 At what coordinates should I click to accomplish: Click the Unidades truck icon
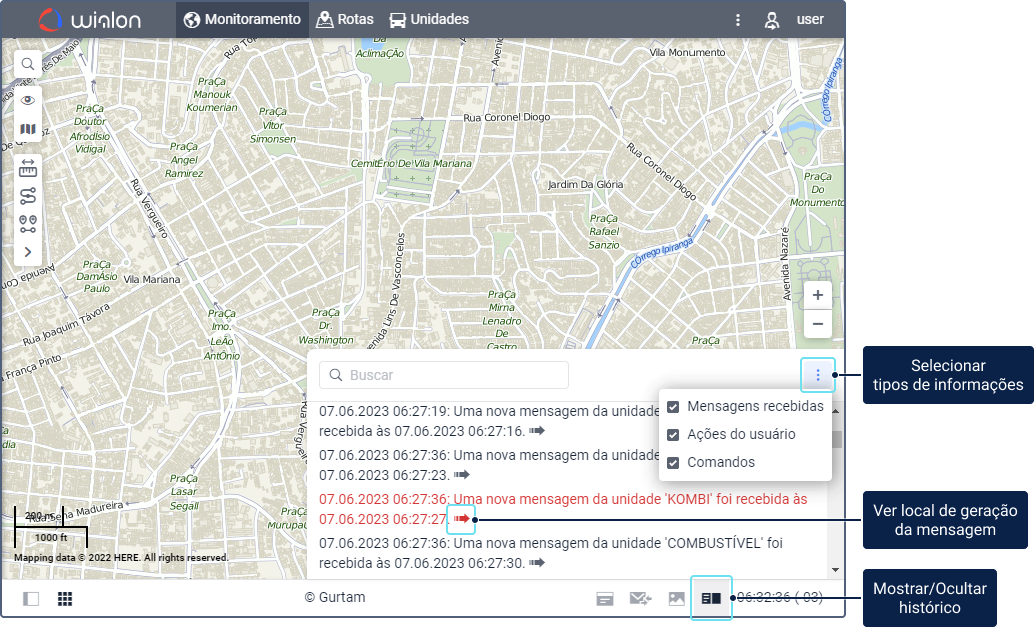coord(397,20)
